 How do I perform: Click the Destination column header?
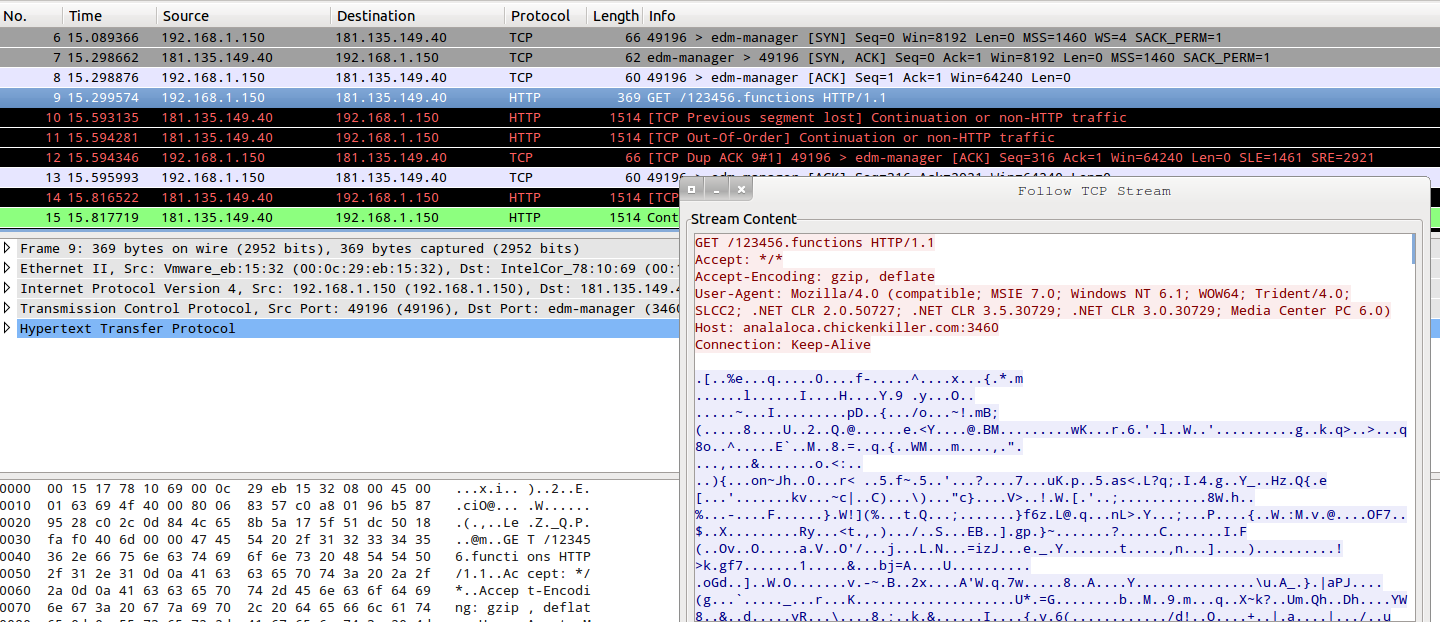376,16
